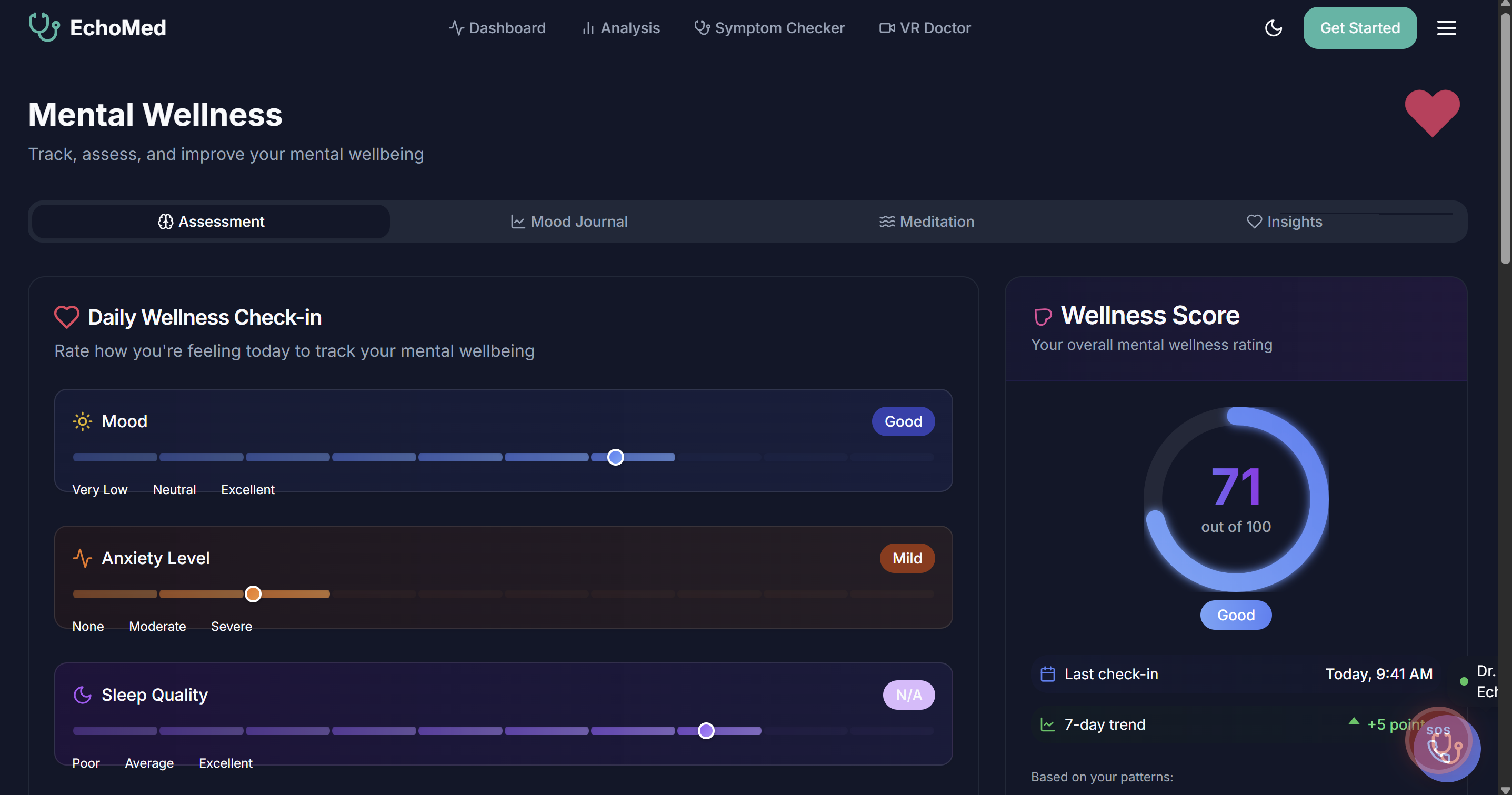
Task: Click the EchoMed stethoscope logo icon
Action: (x=44, y=27)
